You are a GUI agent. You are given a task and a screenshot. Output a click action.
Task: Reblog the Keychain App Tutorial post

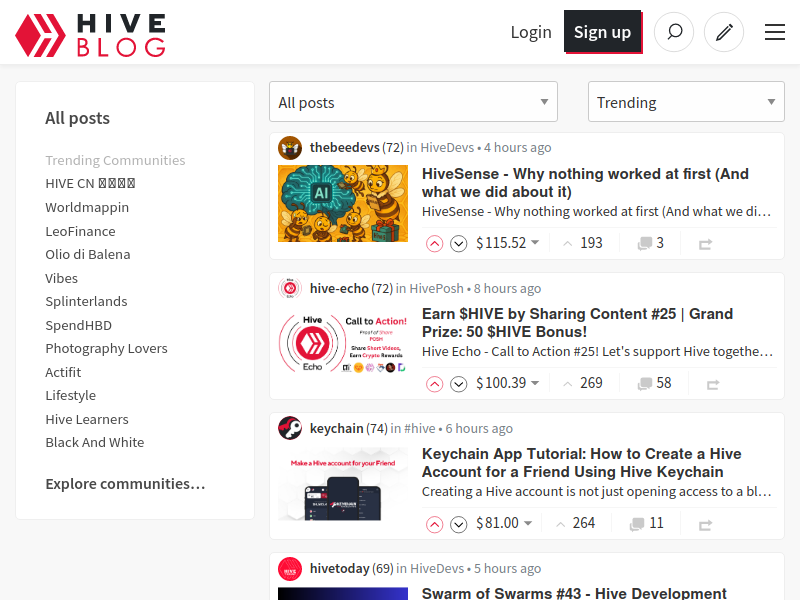click(706, 524)
